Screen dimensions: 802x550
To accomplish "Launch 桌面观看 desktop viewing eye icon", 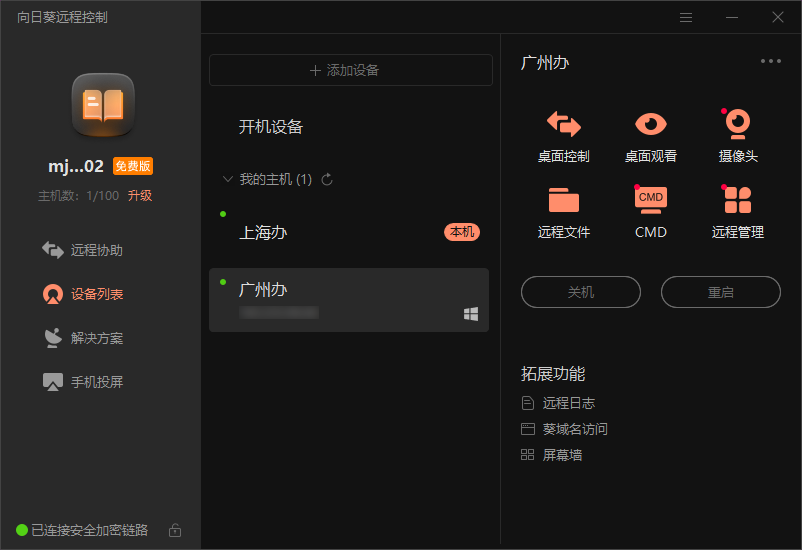I will coord(650,135).
